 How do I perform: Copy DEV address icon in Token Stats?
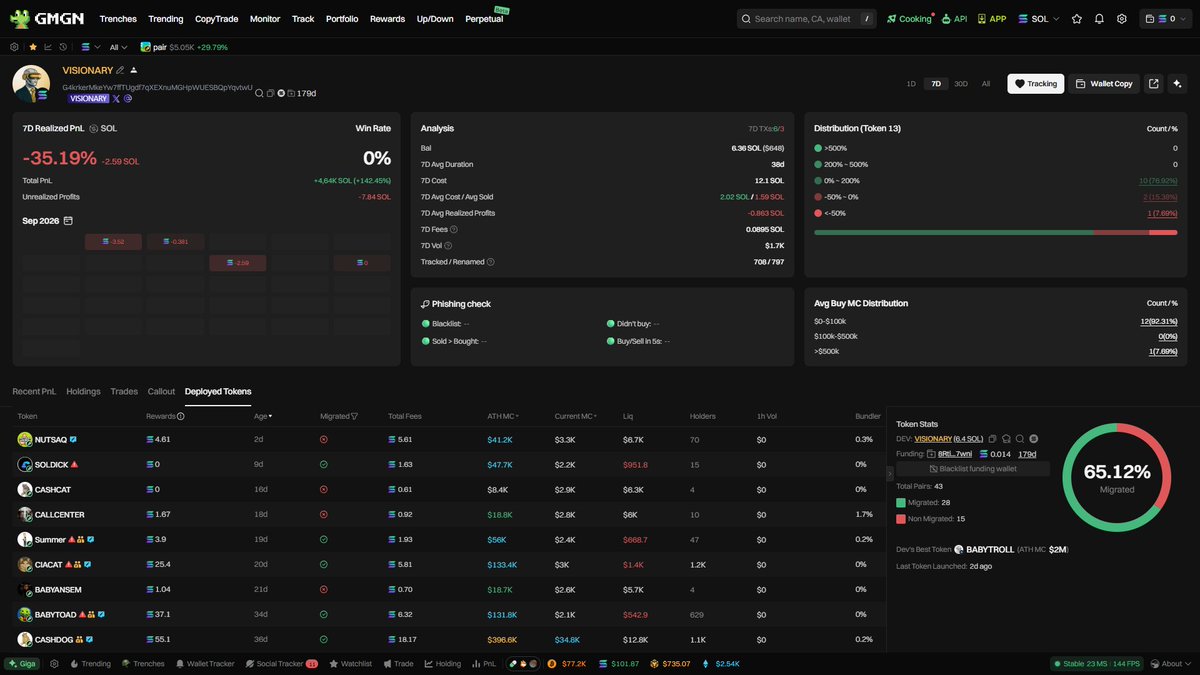coord(992,439)
